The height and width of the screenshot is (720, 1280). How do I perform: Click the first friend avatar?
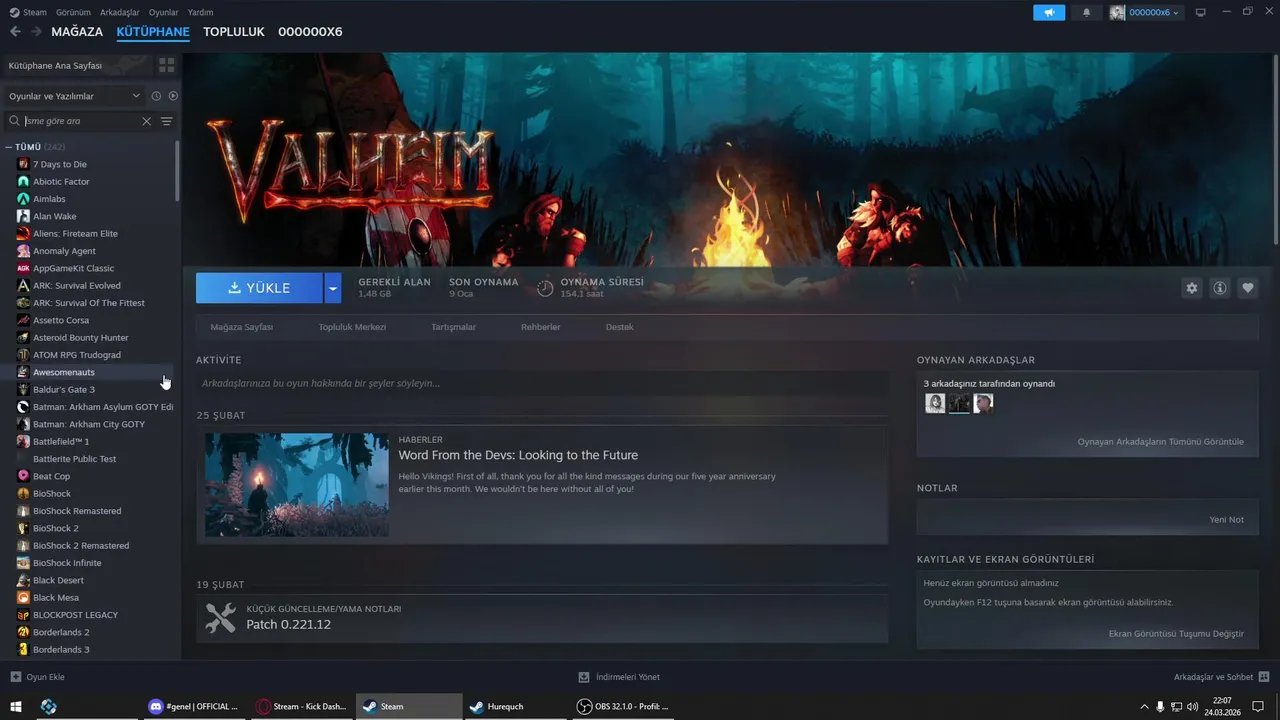pos(935,403)
